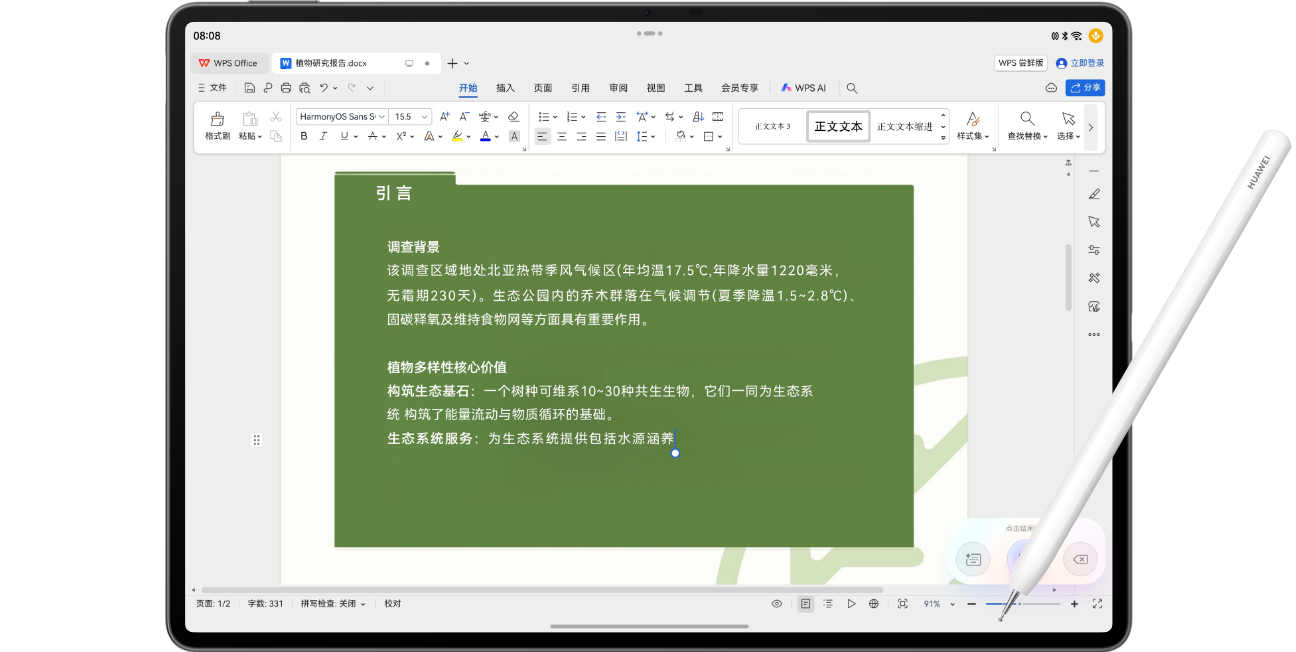The width and height of the screenshot is (1296, 652).
Task: Toggle bold formatting
Action: (x=304, y=136)
